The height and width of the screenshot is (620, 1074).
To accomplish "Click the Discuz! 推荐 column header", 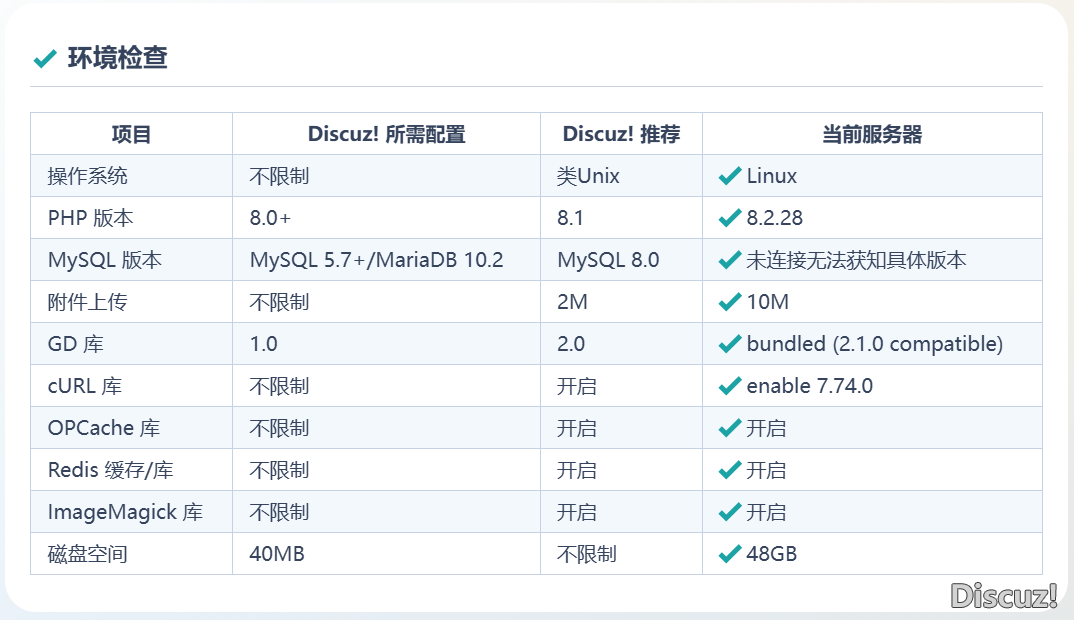I will click(x=621, y=134).
